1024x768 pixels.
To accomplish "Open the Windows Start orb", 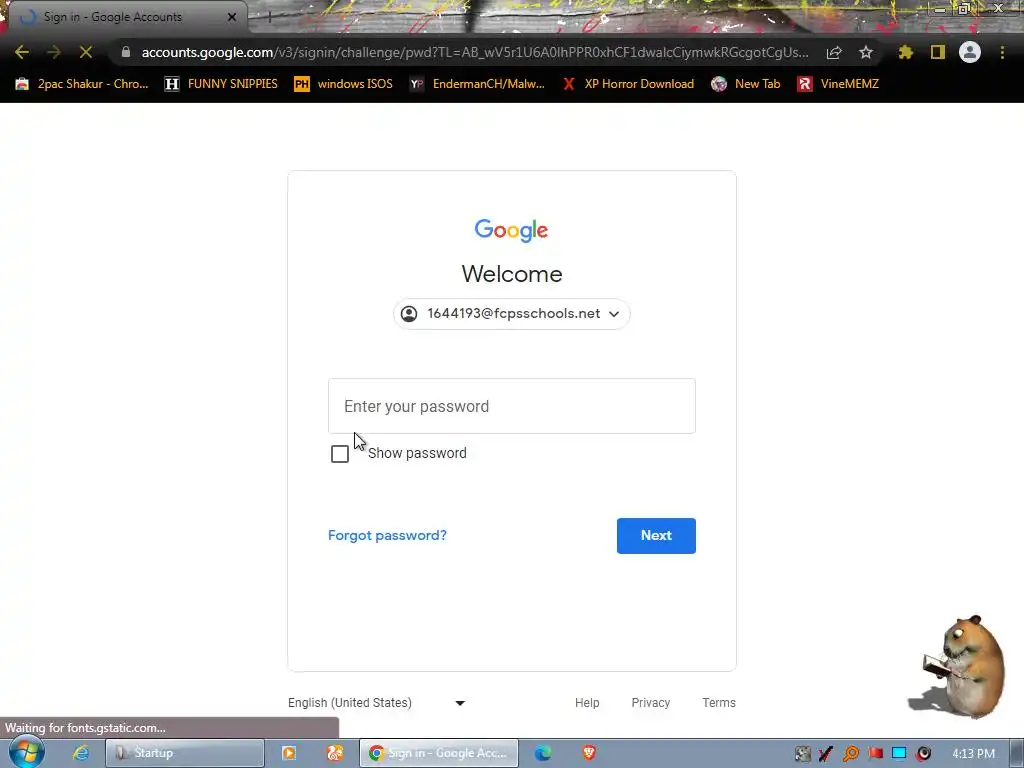I will coord(26,752).
